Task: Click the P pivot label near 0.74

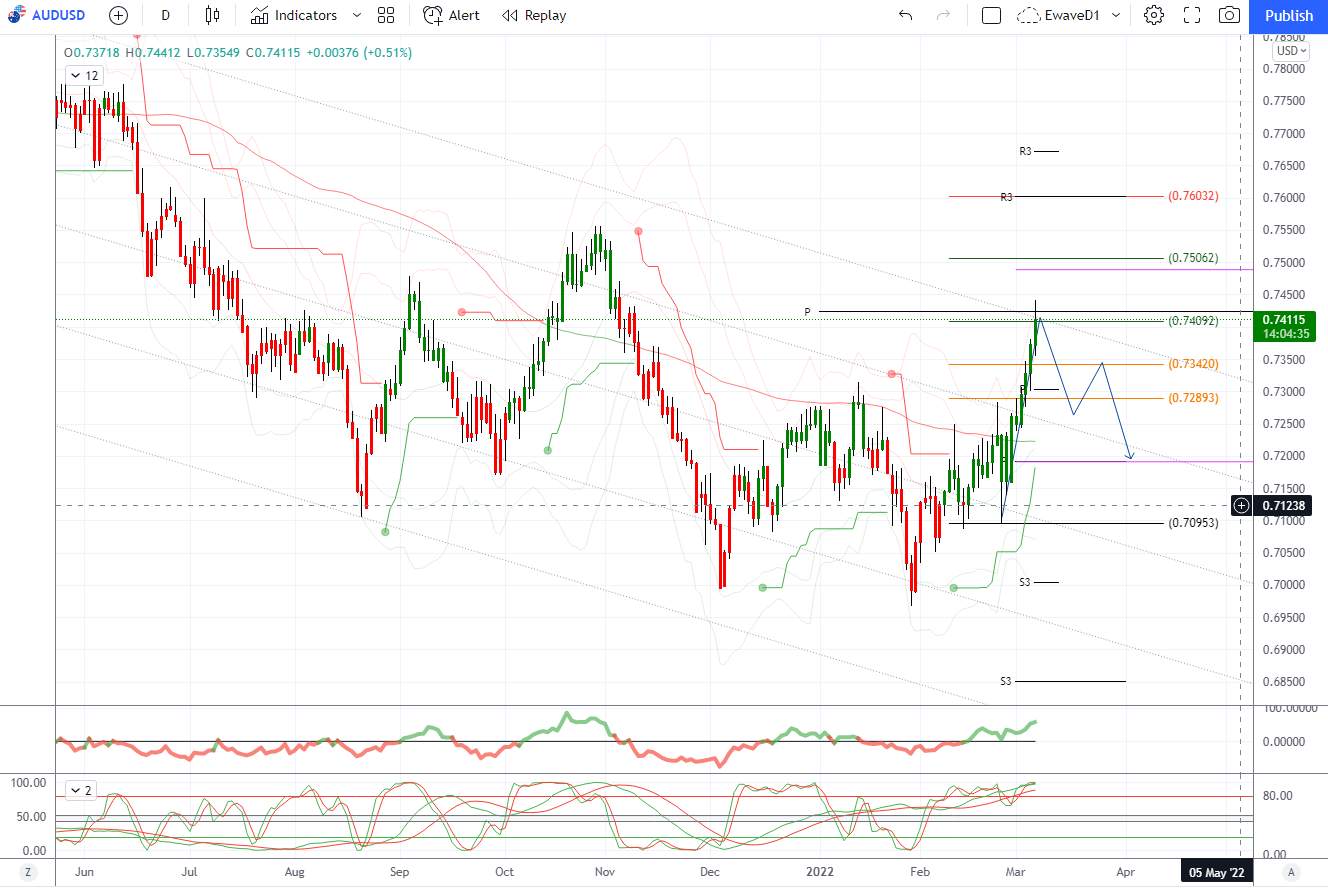Action: [807, 312]
